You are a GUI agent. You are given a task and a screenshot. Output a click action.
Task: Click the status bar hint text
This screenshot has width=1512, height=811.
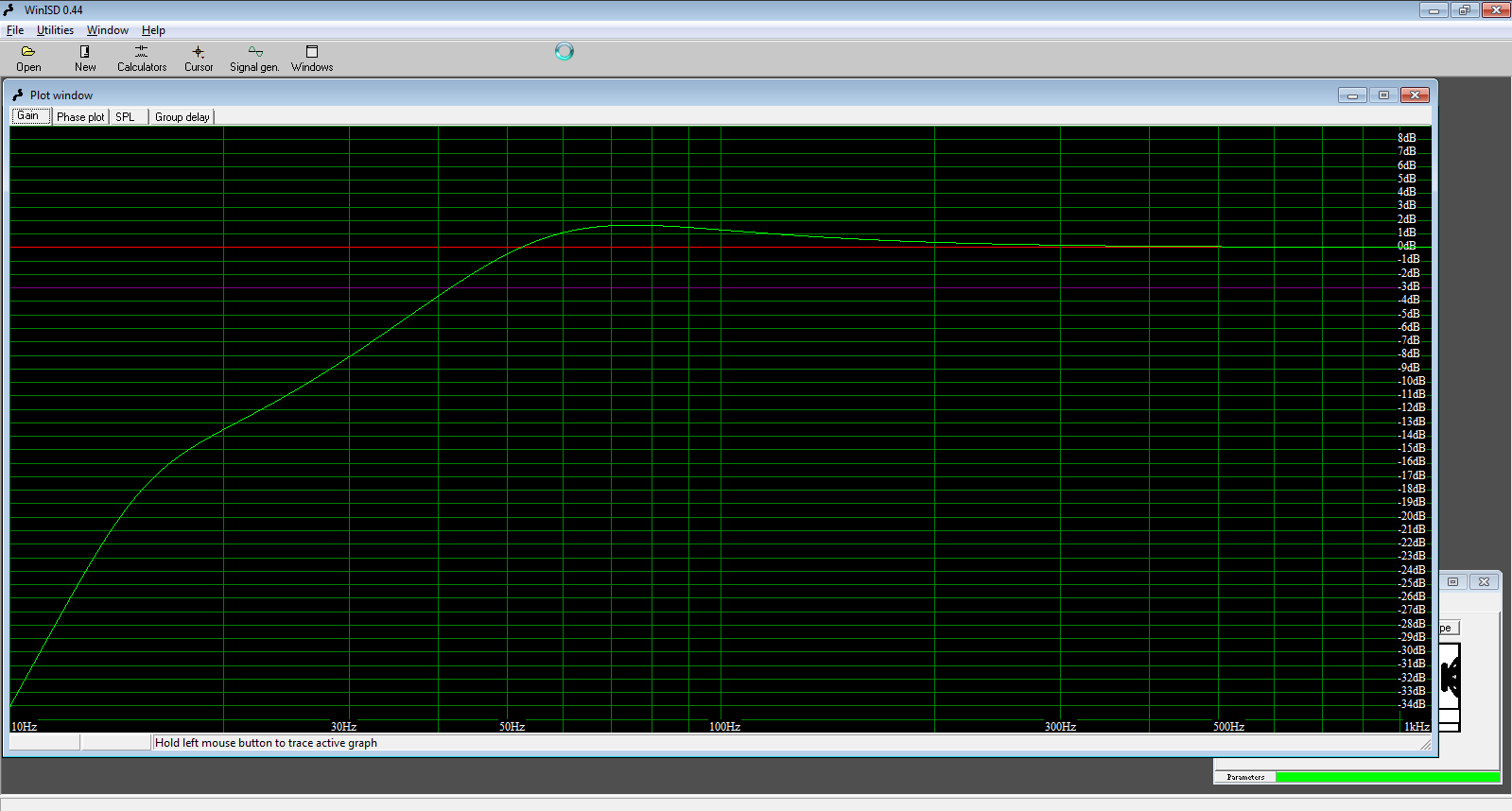pyautogui.click(x=266, y=743)
